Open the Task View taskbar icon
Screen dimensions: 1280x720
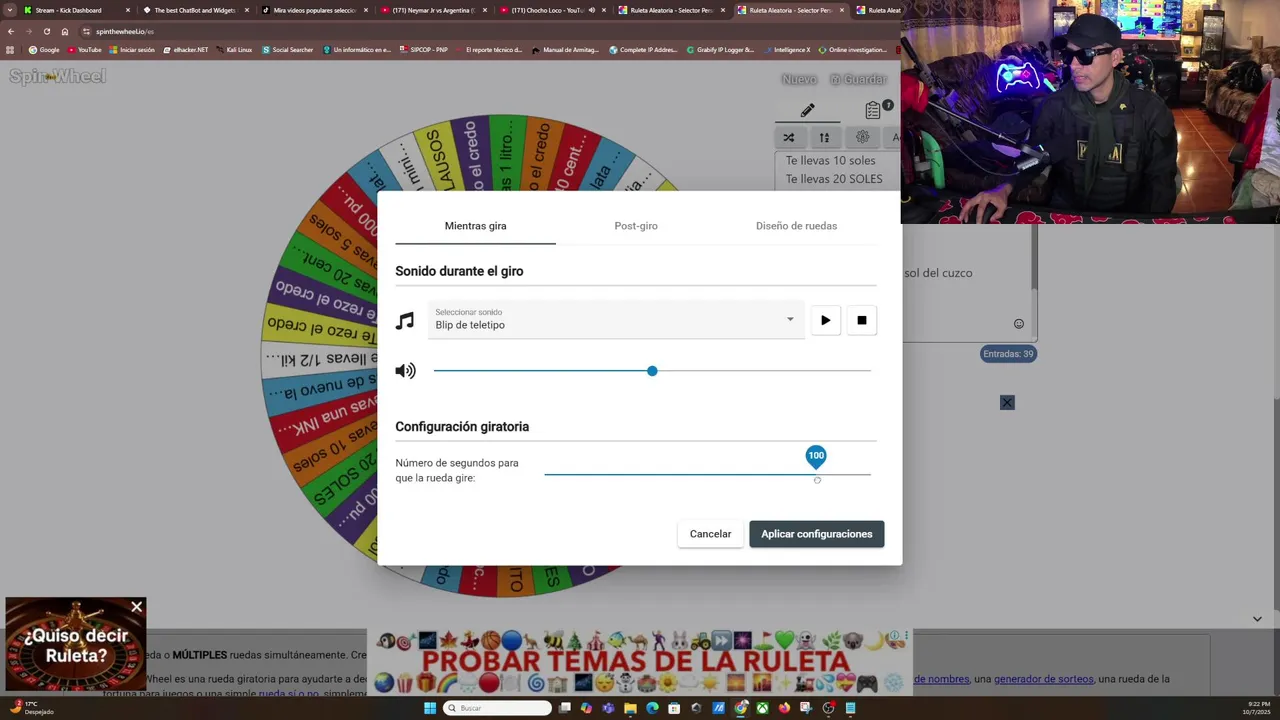point(564,708)
